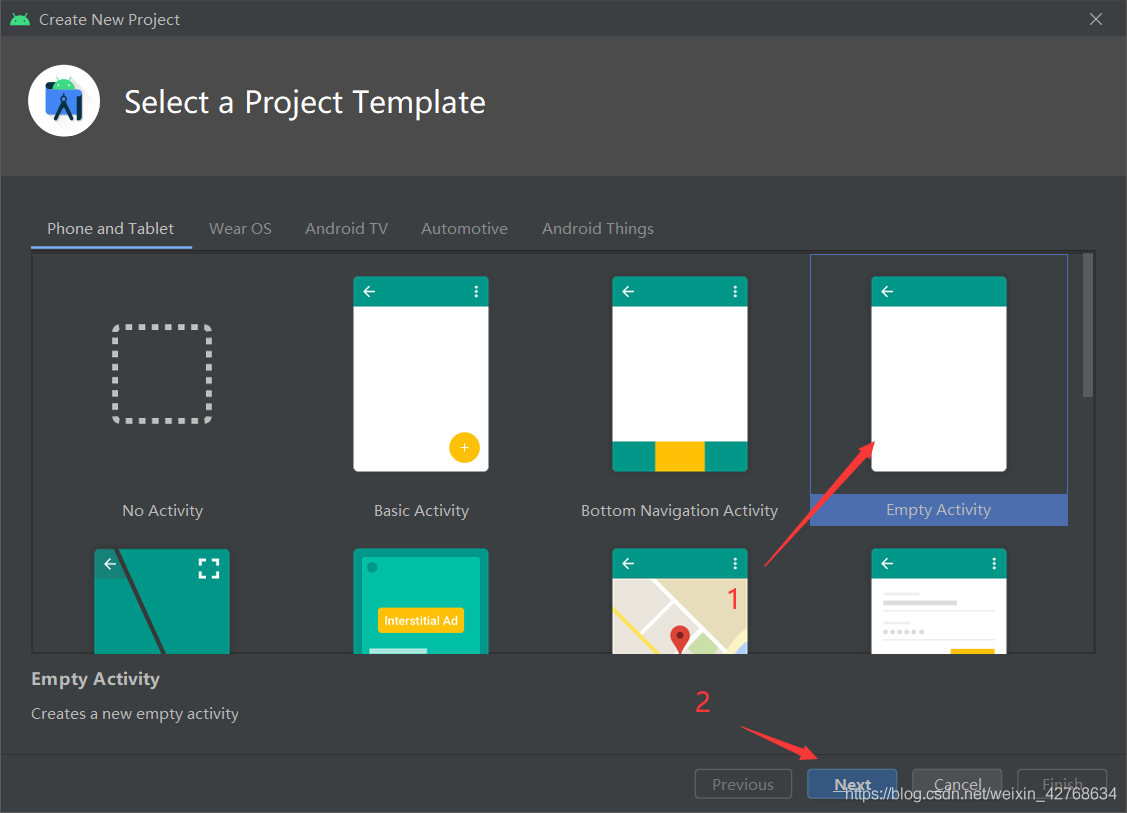1127x813 pixels.
Task: Click the floating plus button in Basic Activity
Action: pos(464,447)
